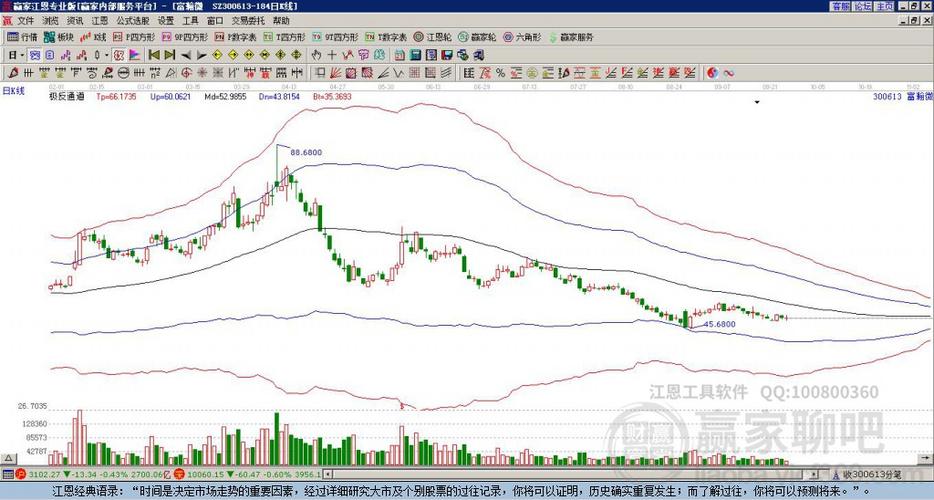This screenshot has height=500, width=934.
Task: Click the colorful triangle chart icon
Action: coord(135,55)
